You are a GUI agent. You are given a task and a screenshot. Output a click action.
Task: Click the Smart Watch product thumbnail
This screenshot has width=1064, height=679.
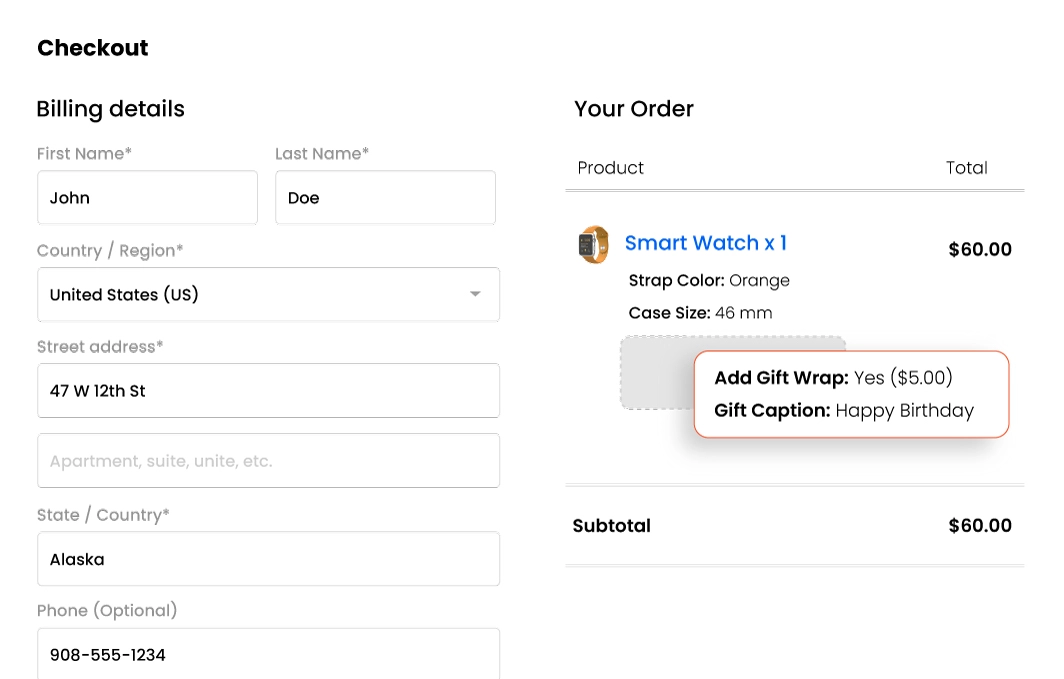pos(594,244)
